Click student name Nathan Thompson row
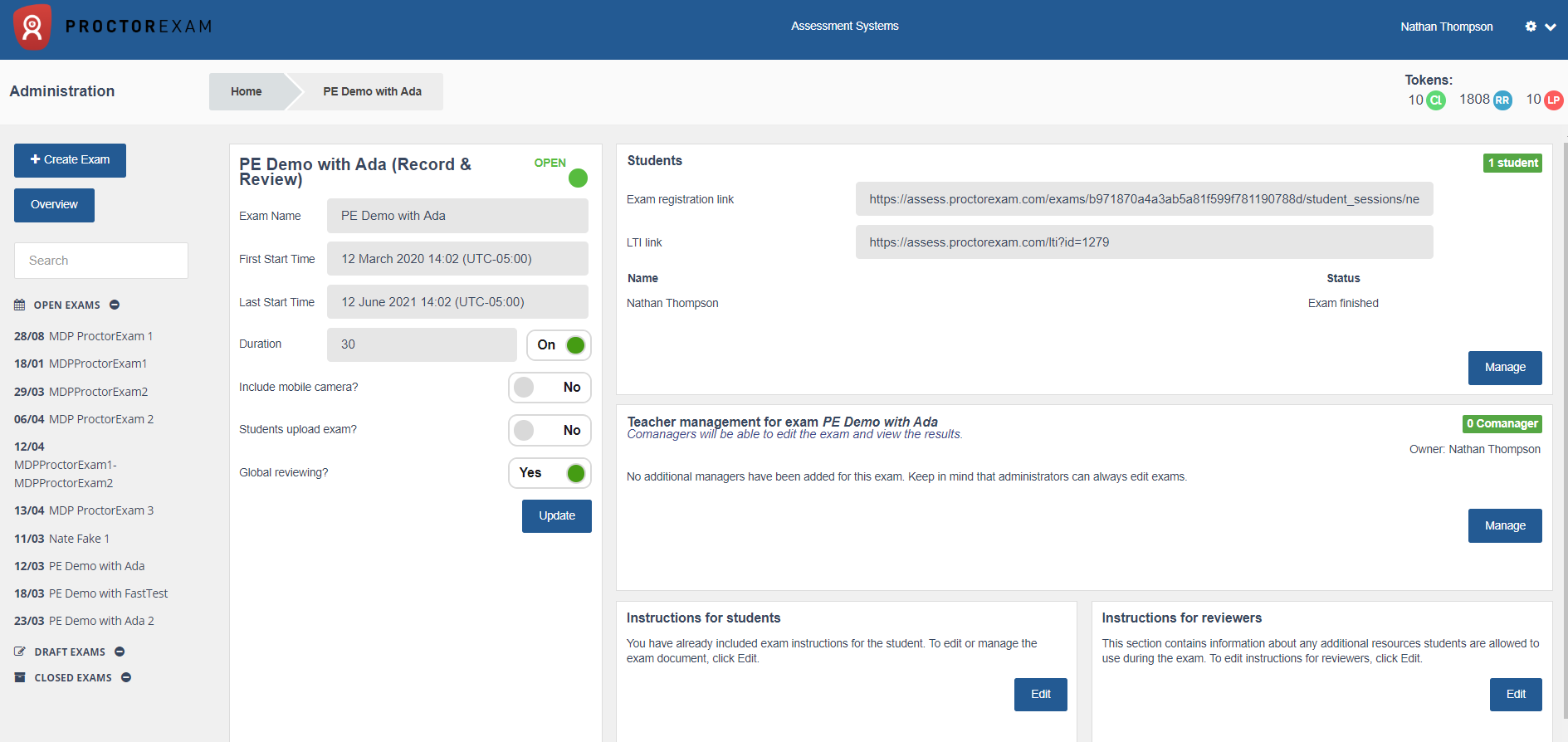Image resolution: width=1568 pixels, height=742 pixels. point(672,303)
